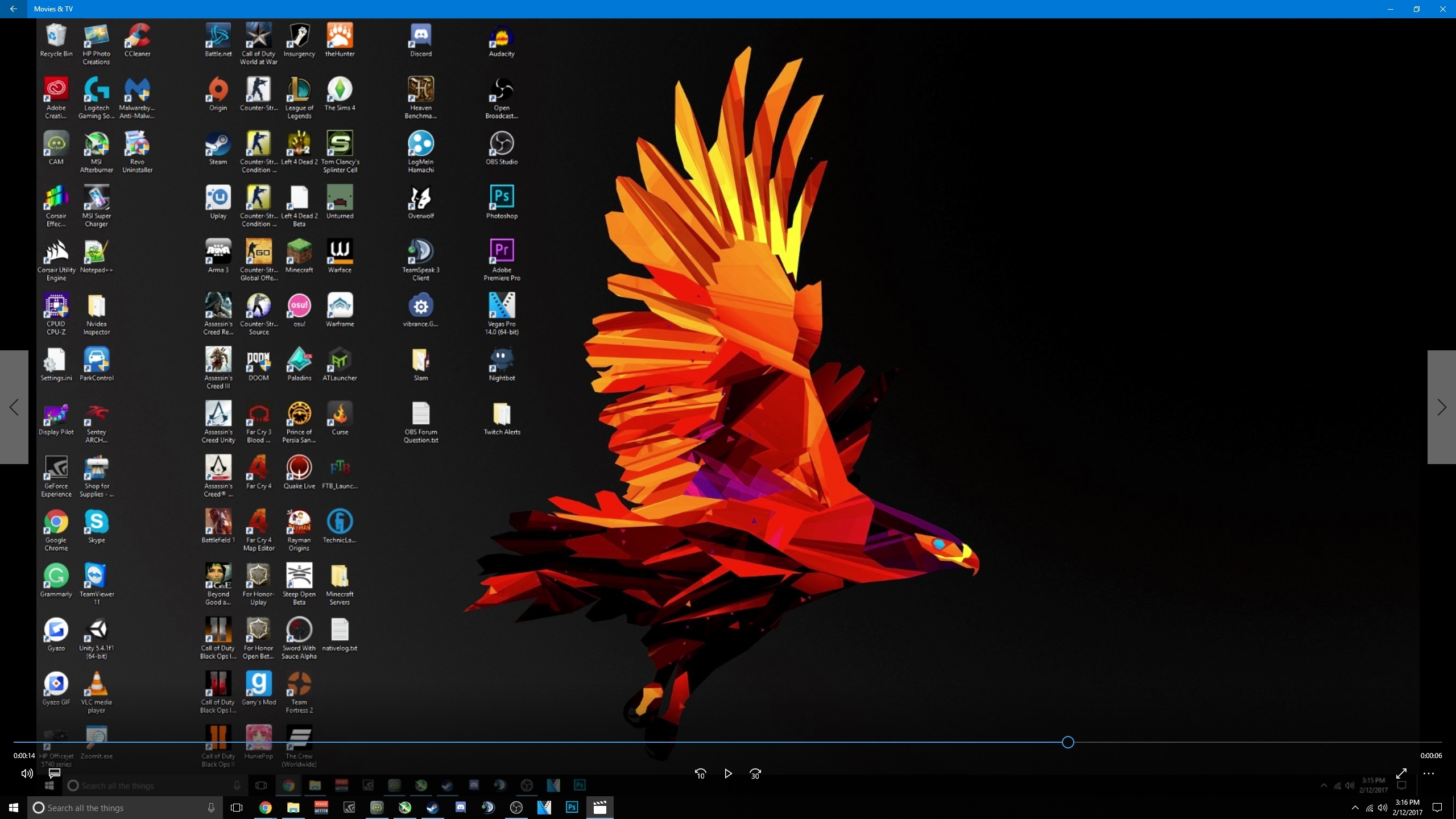Expand hidden tray icons chevron beside 3:16 PM
Image resolution: width=1456 pixels, height=819 pixels.
[1355, 808]
